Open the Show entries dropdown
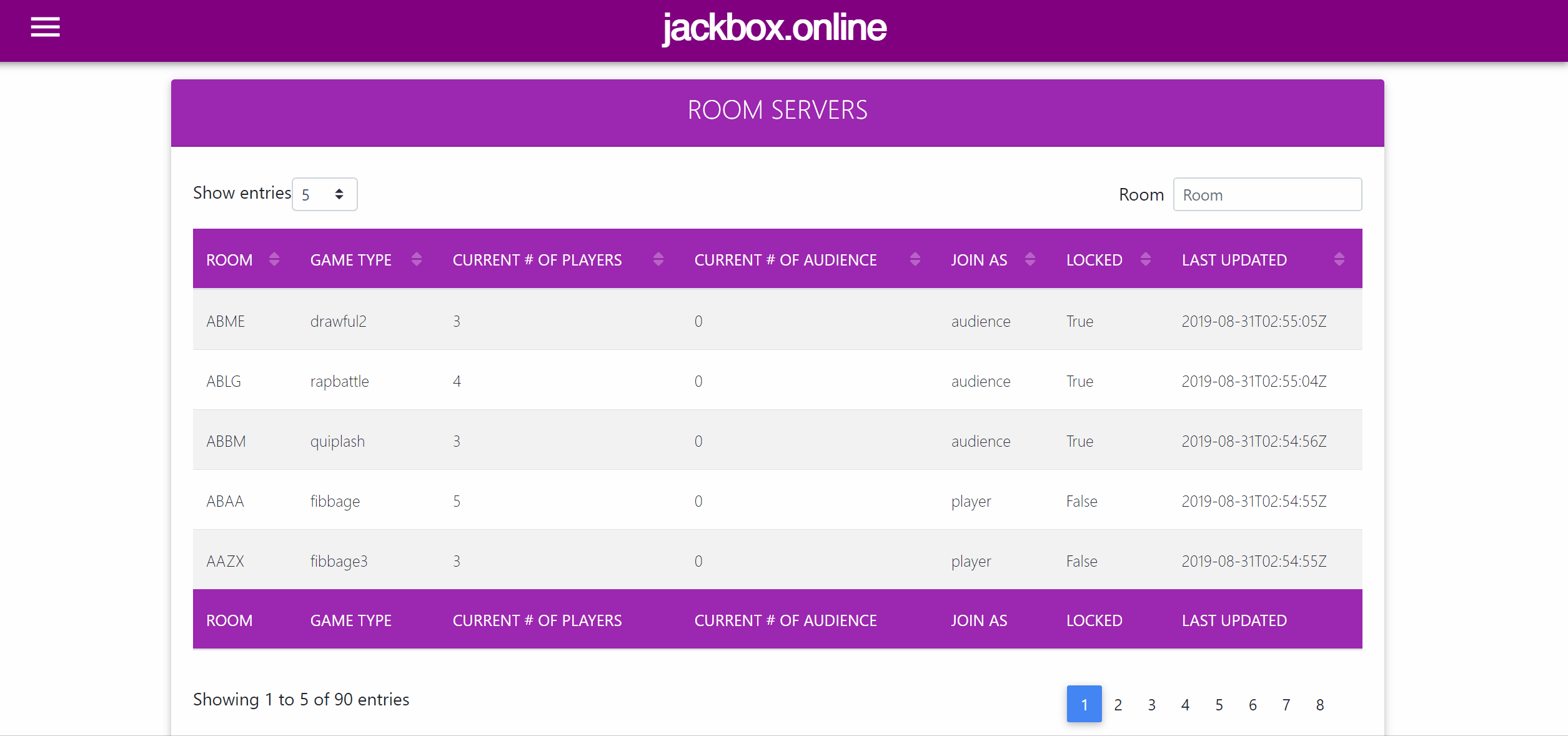Screen dimensions: 1568x736 (x=324, y=194)
